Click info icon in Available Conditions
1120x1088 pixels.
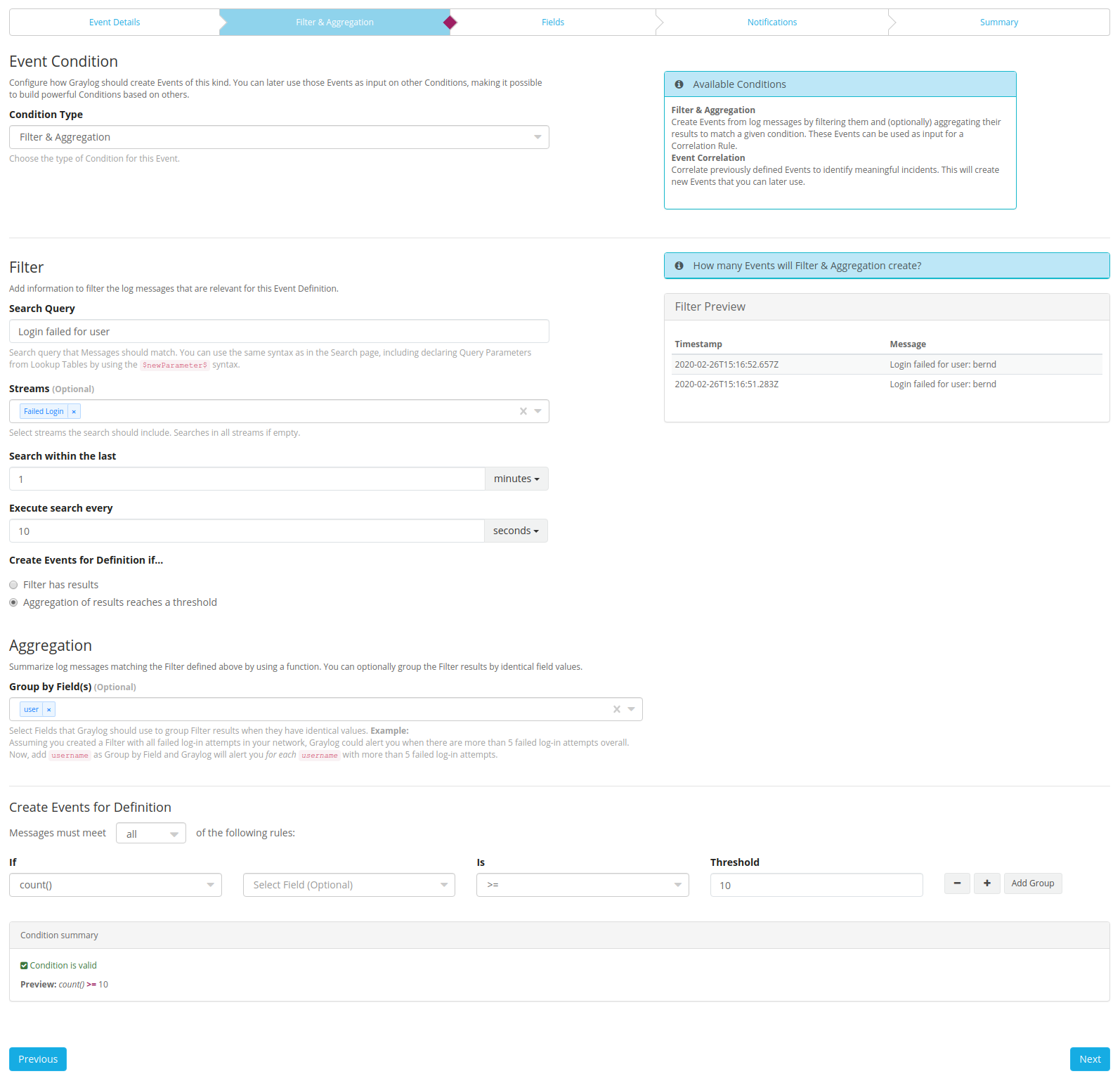pos(679,84)
